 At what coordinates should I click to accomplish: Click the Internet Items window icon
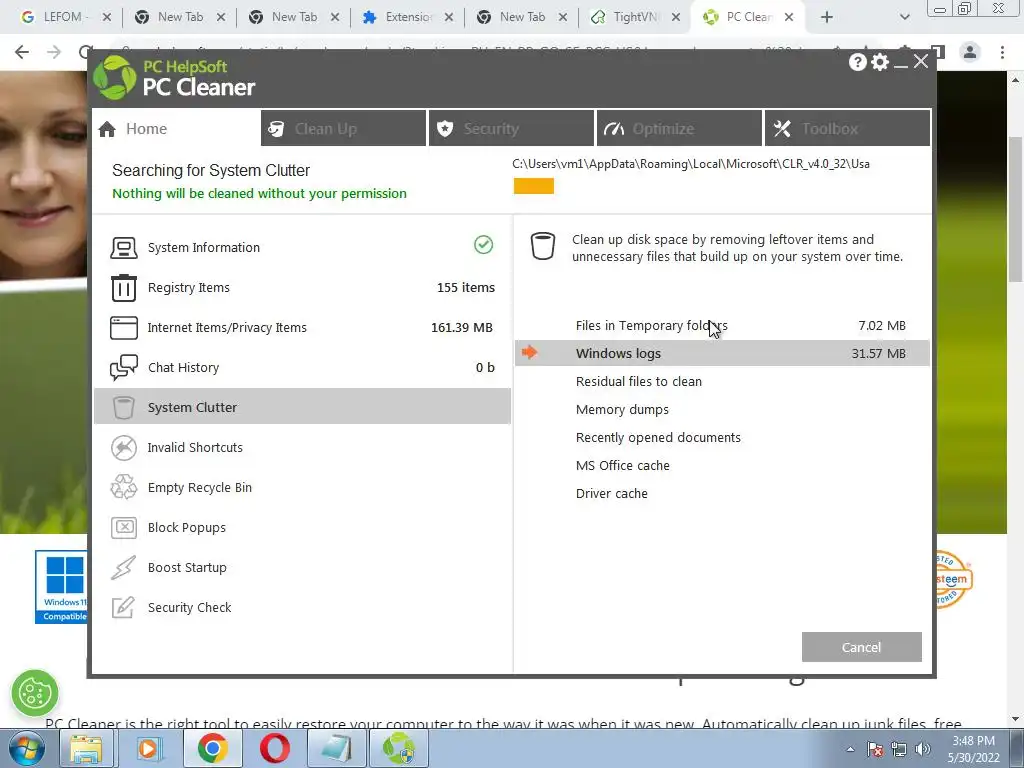(x=123, y=328)
